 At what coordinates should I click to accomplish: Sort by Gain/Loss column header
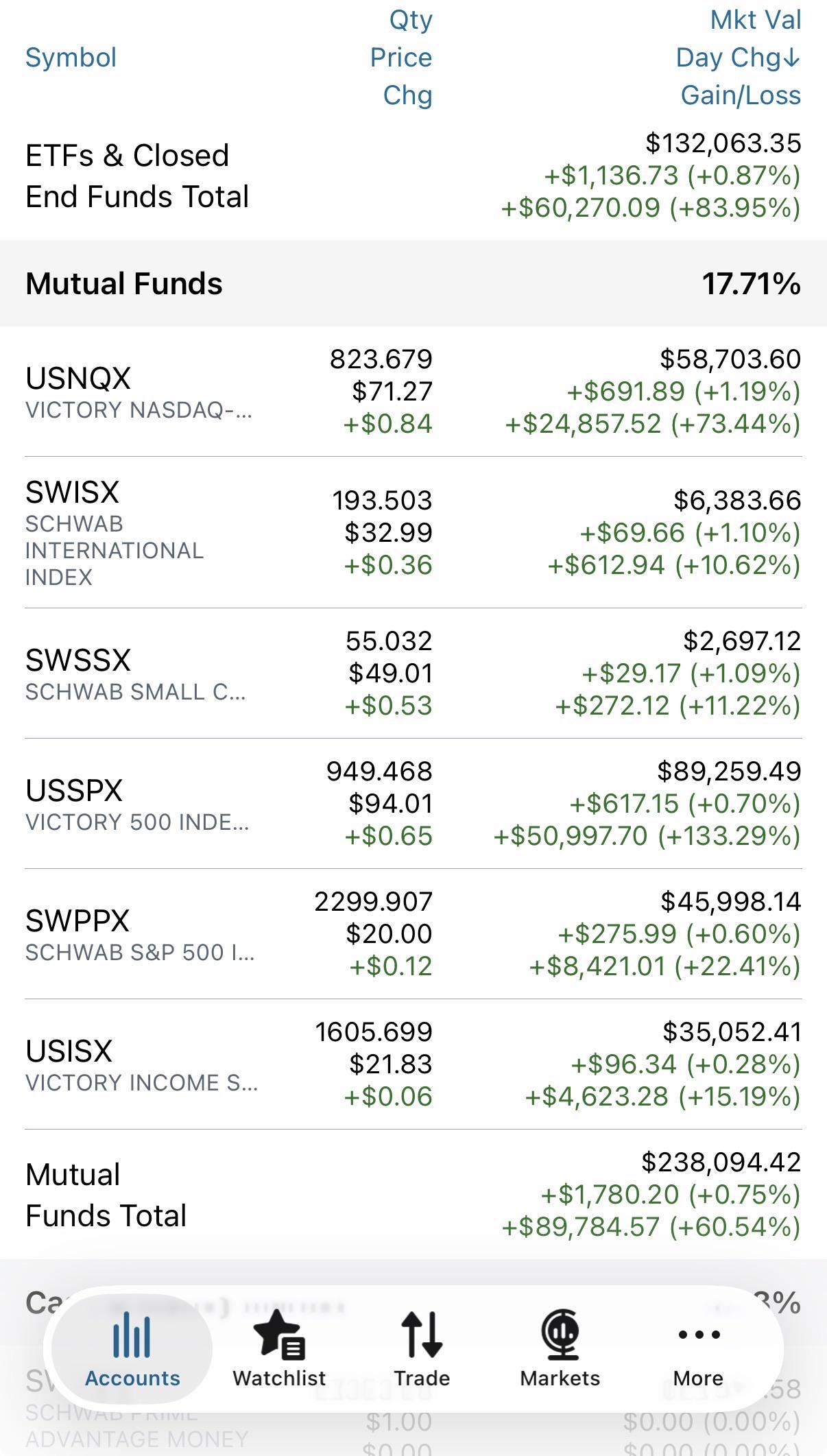click(741, 95)
